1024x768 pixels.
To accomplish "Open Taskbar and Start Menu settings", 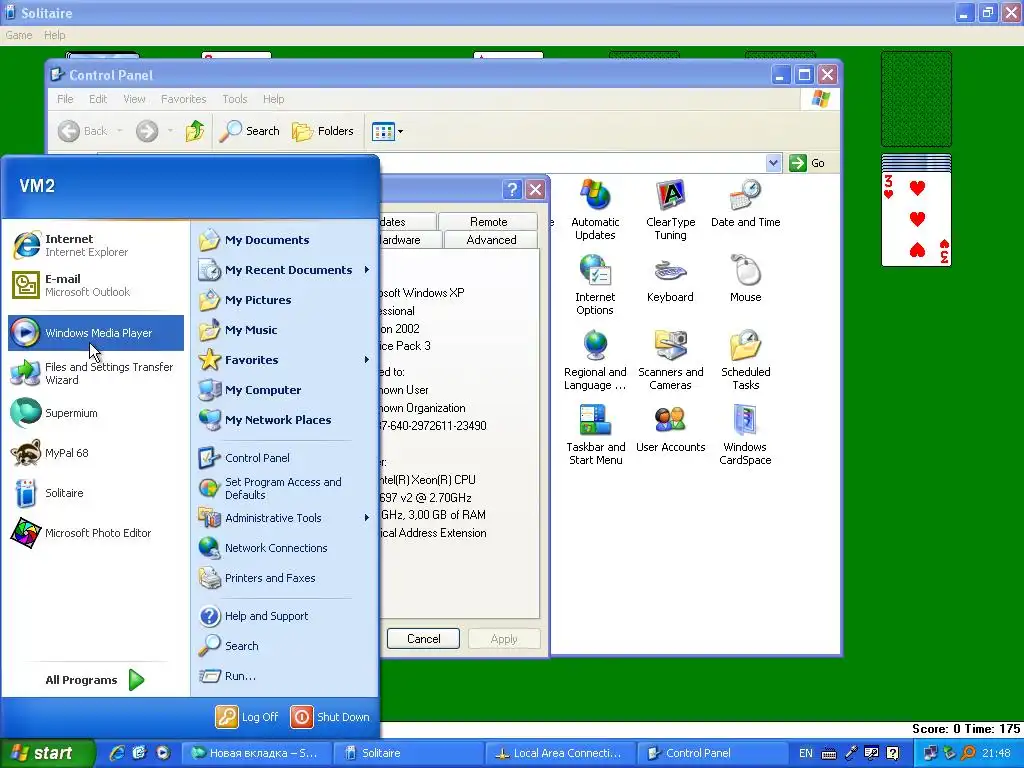I will (595, 435).
